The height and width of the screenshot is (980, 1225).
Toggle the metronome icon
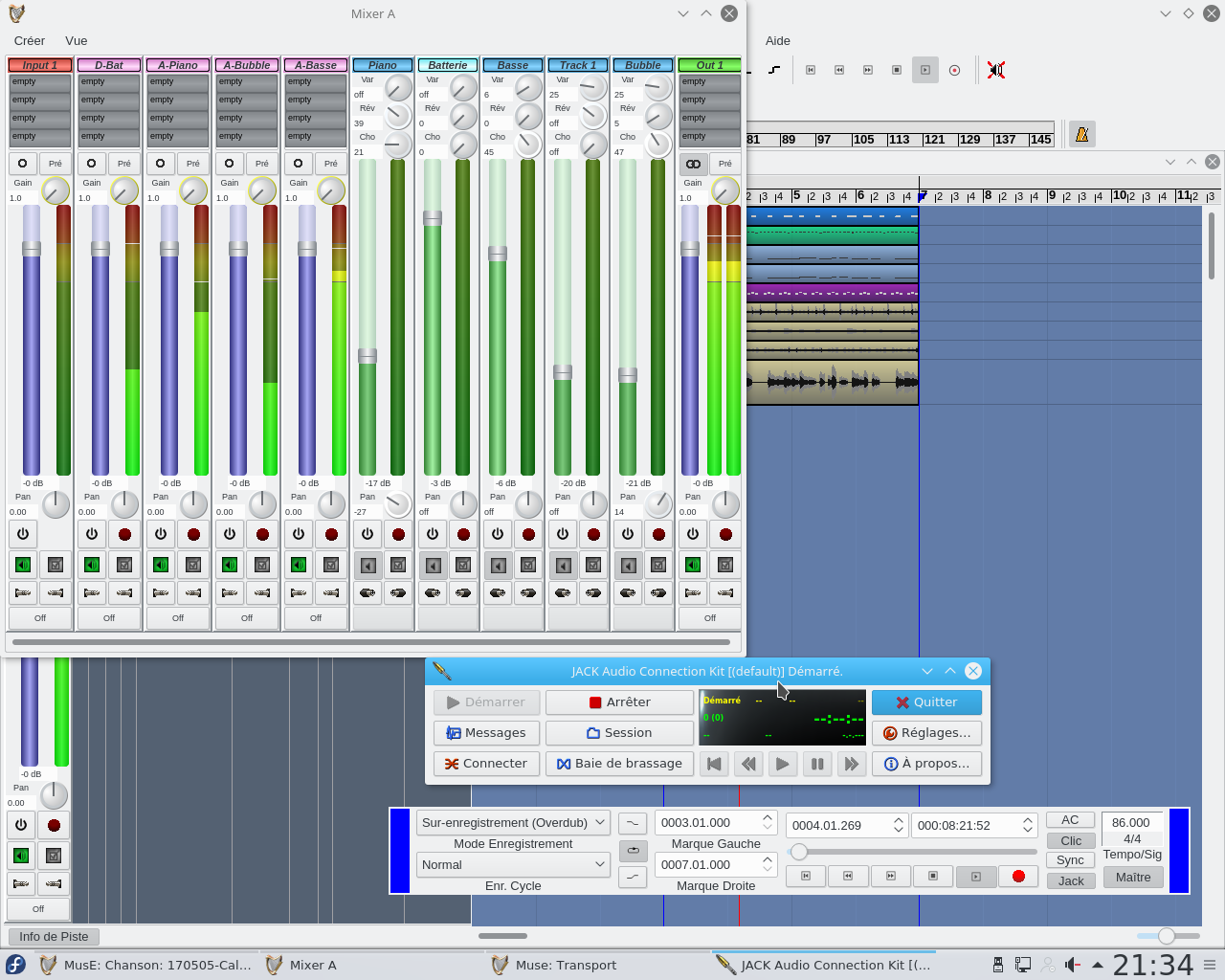tap(1081, 135)
